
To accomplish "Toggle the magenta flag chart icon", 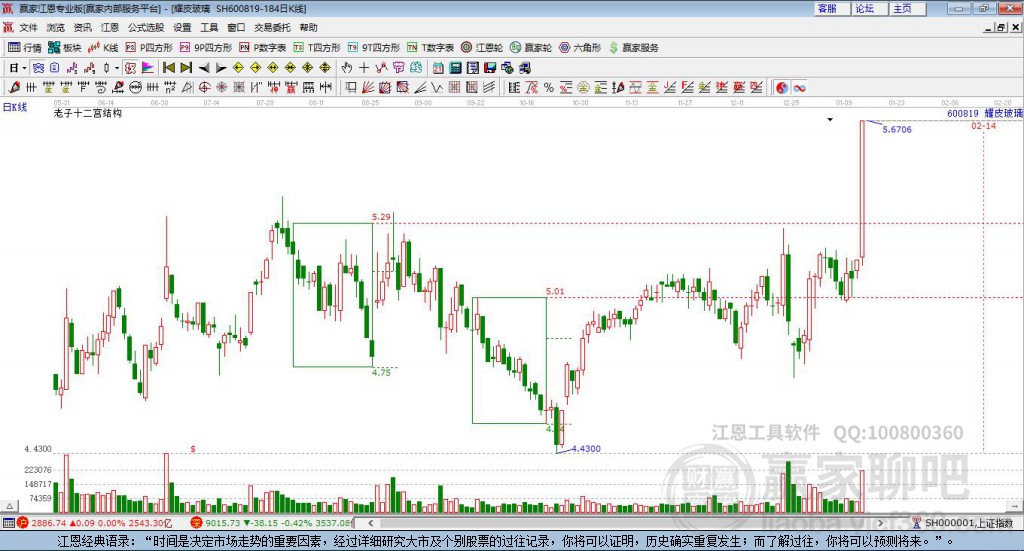I will 148,68.
